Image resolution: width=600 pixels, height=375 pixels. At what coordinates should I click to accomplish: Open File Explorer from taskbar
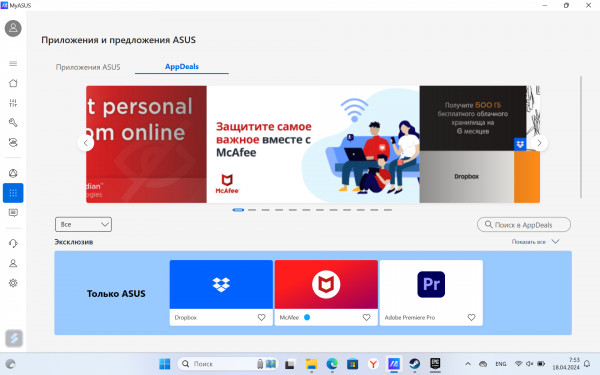[311, 364]
